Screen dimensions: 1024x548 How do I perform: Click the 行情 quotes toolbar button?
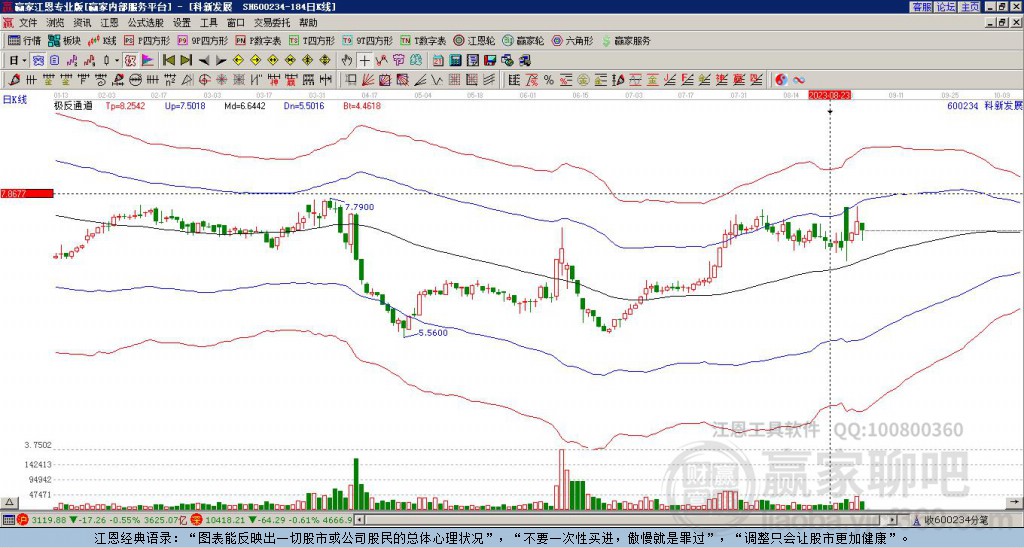(25, 41)
